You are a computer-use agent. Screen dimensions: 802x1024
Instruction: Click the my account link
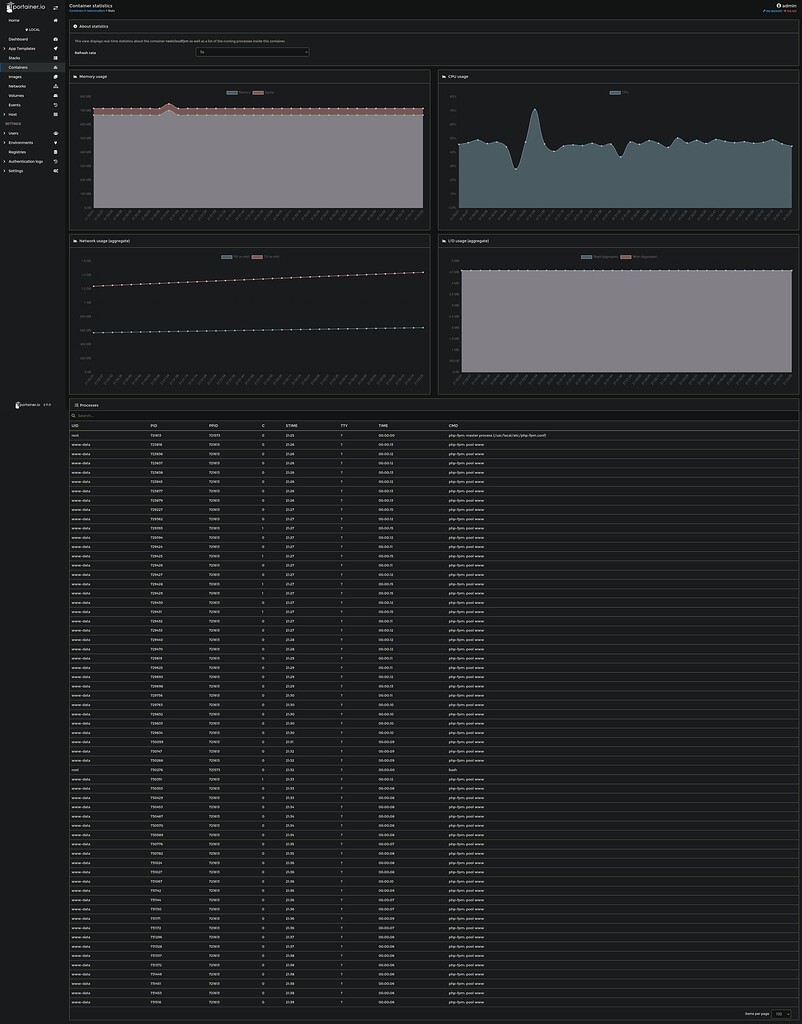click(x=773, y=11)
